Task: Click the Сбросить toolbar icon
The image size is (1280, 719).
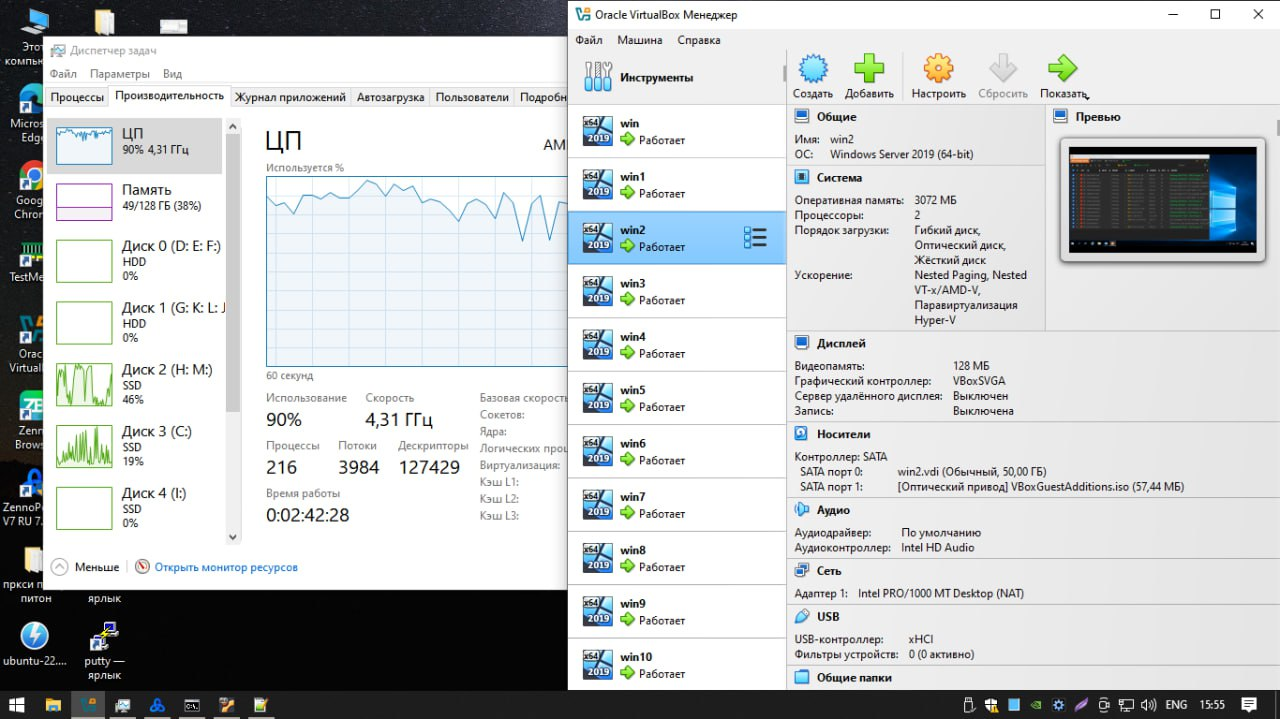Action: click(x=1002, y=69)
